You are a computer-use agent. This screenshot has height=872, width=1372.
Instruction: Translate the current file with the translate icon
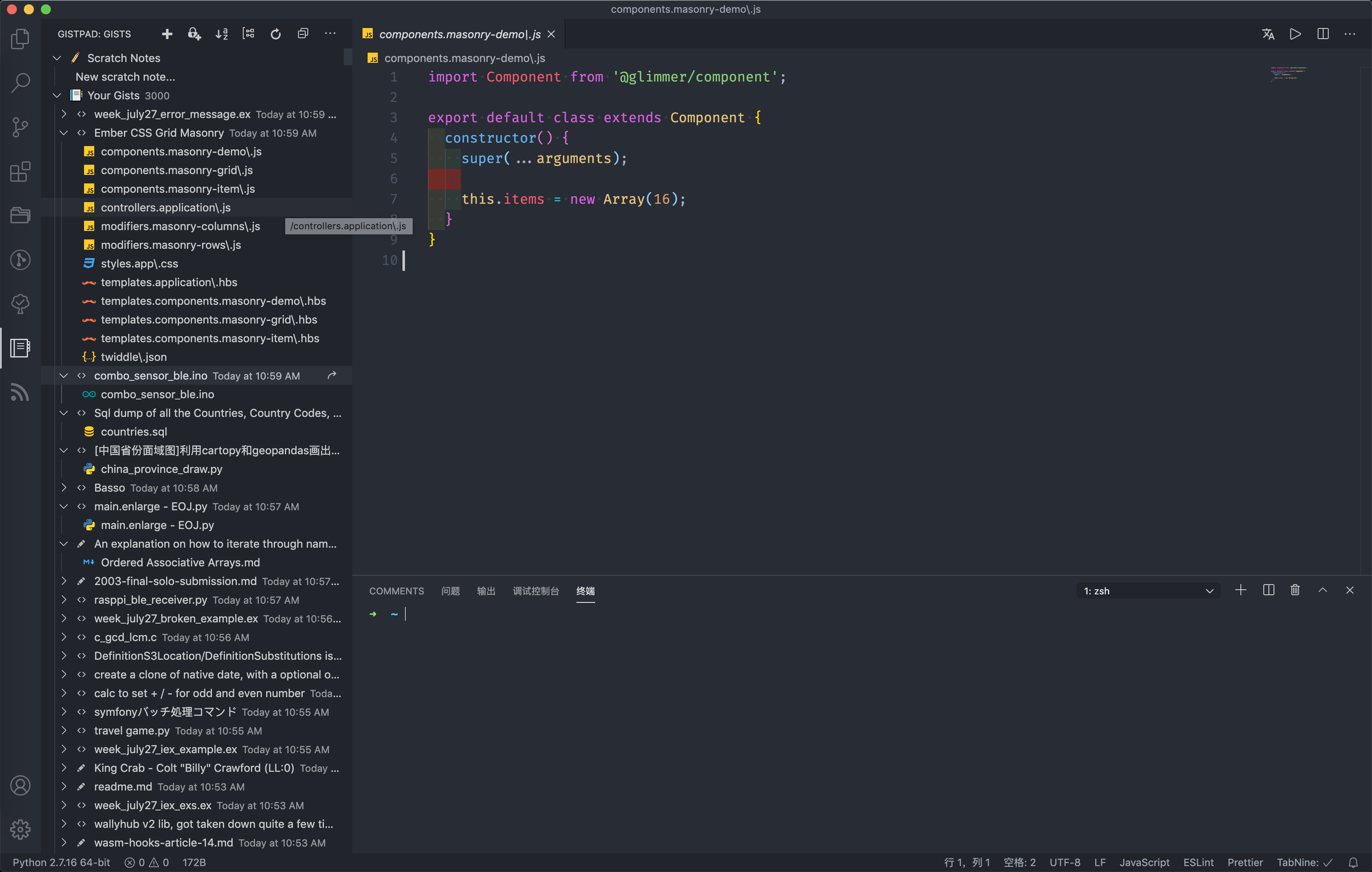pyautogui.click(x=1268, y=34)
